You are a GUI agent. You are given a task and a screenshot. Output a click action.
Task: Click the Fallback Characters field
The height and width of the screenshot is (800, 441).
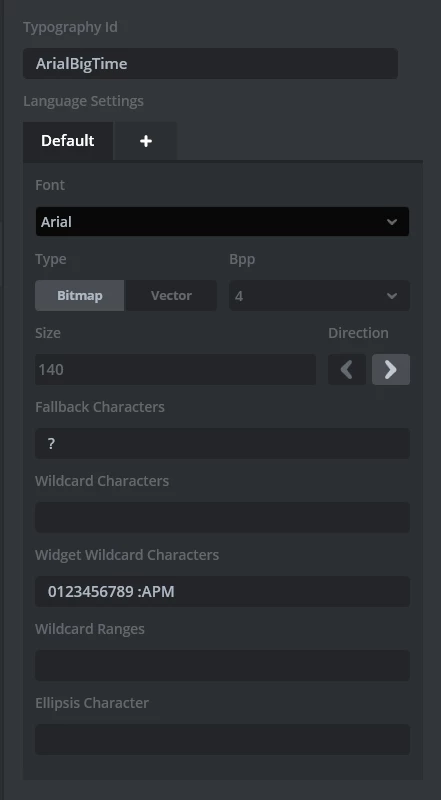coord(222,443)
